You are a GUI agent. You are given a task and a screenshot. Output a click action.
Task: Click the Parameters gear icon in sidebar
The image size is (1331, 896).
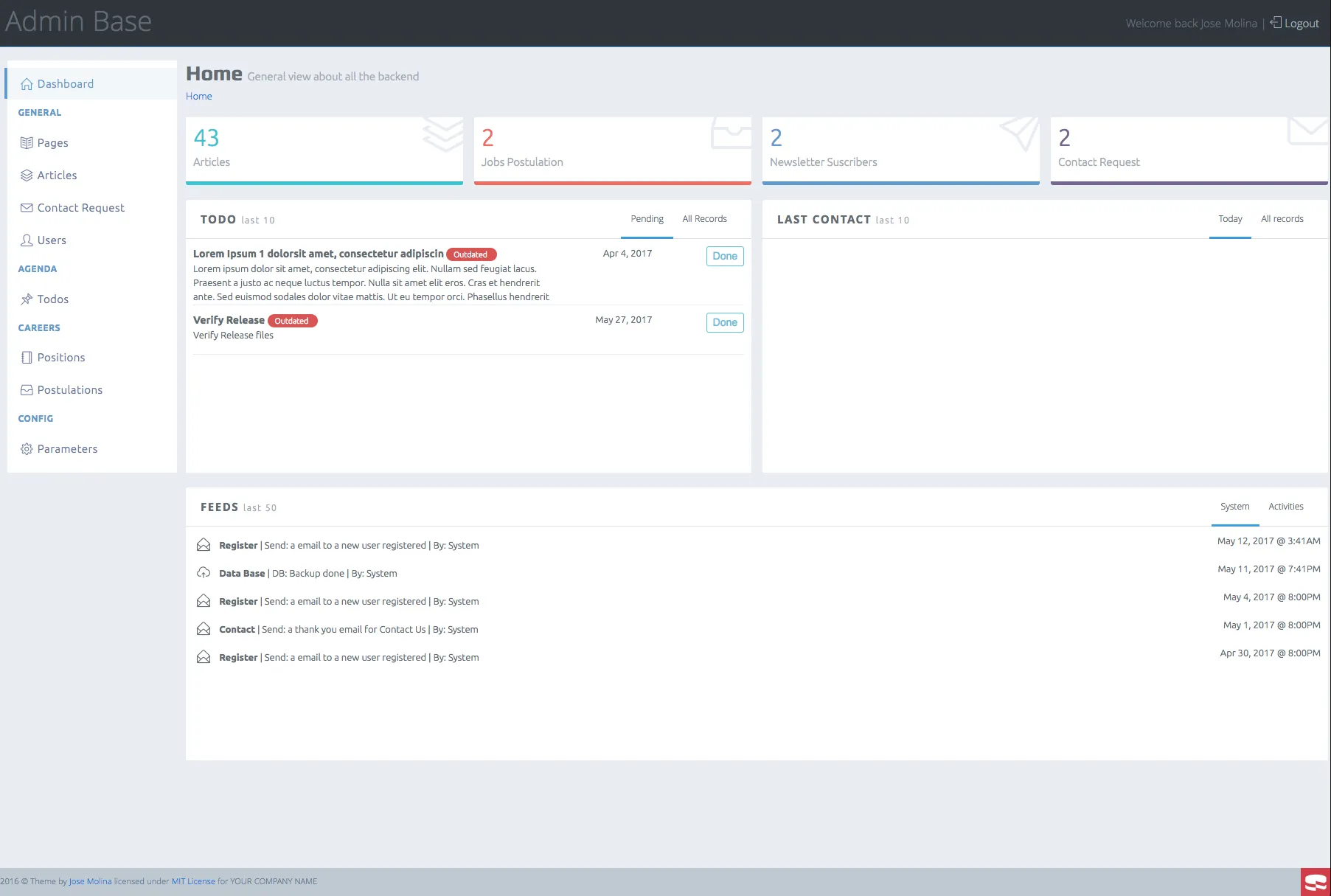[27, 449]
